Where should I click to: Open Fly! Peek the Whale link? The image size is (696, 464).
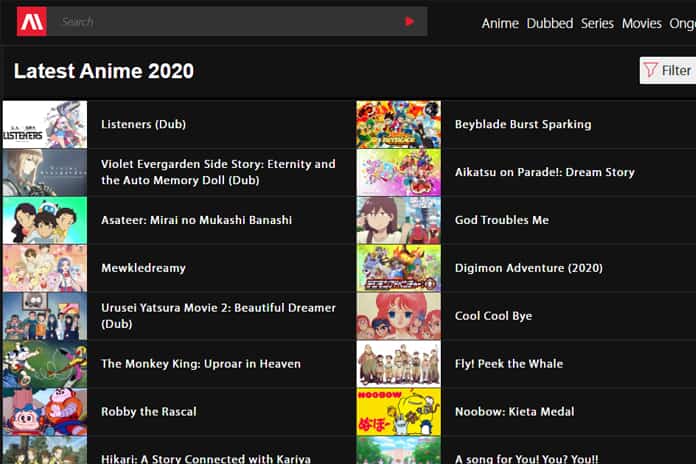click(509, 364)
